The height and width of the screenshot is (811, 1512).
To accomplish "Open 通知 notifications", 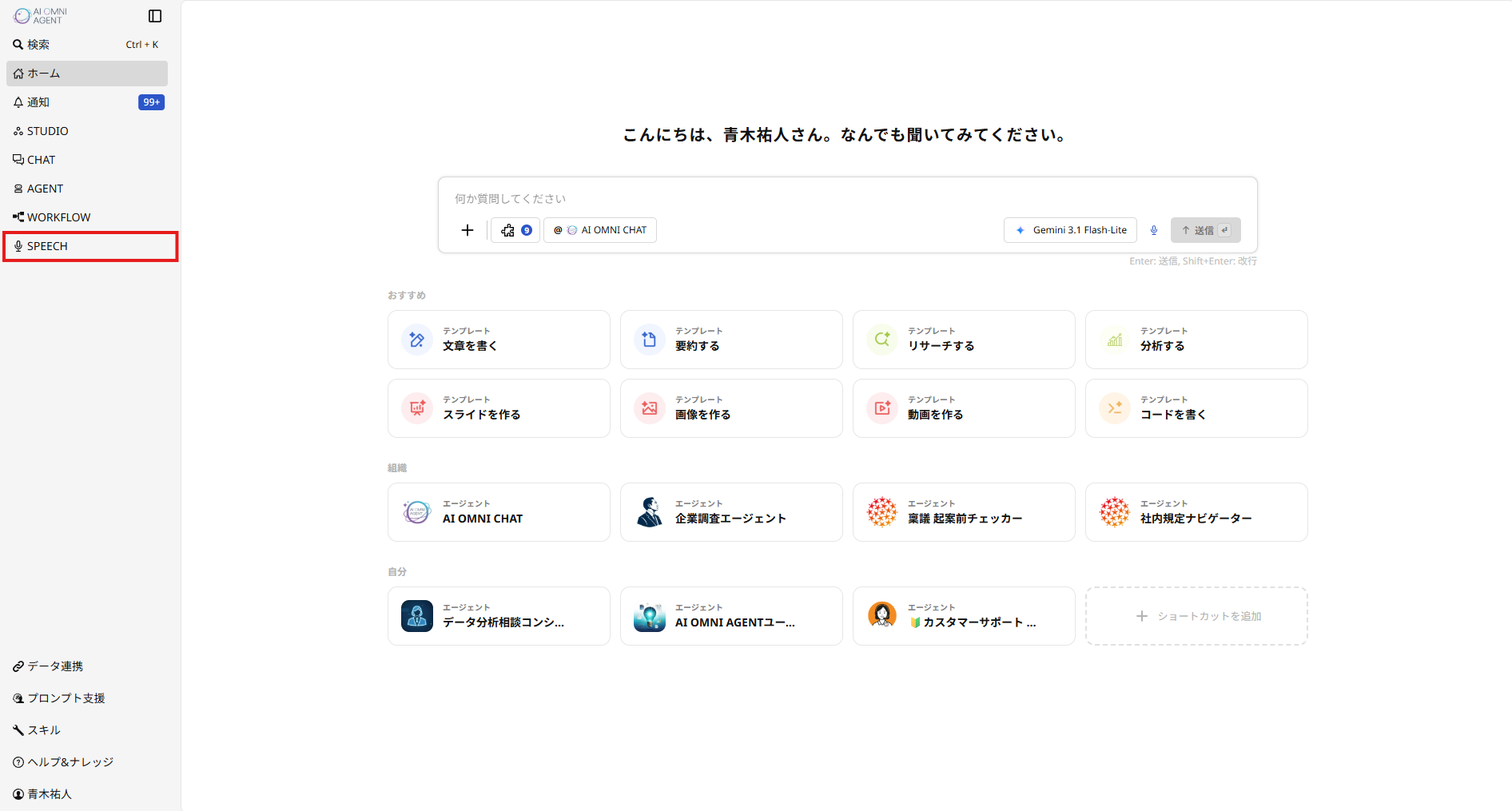I will point(87,102).
